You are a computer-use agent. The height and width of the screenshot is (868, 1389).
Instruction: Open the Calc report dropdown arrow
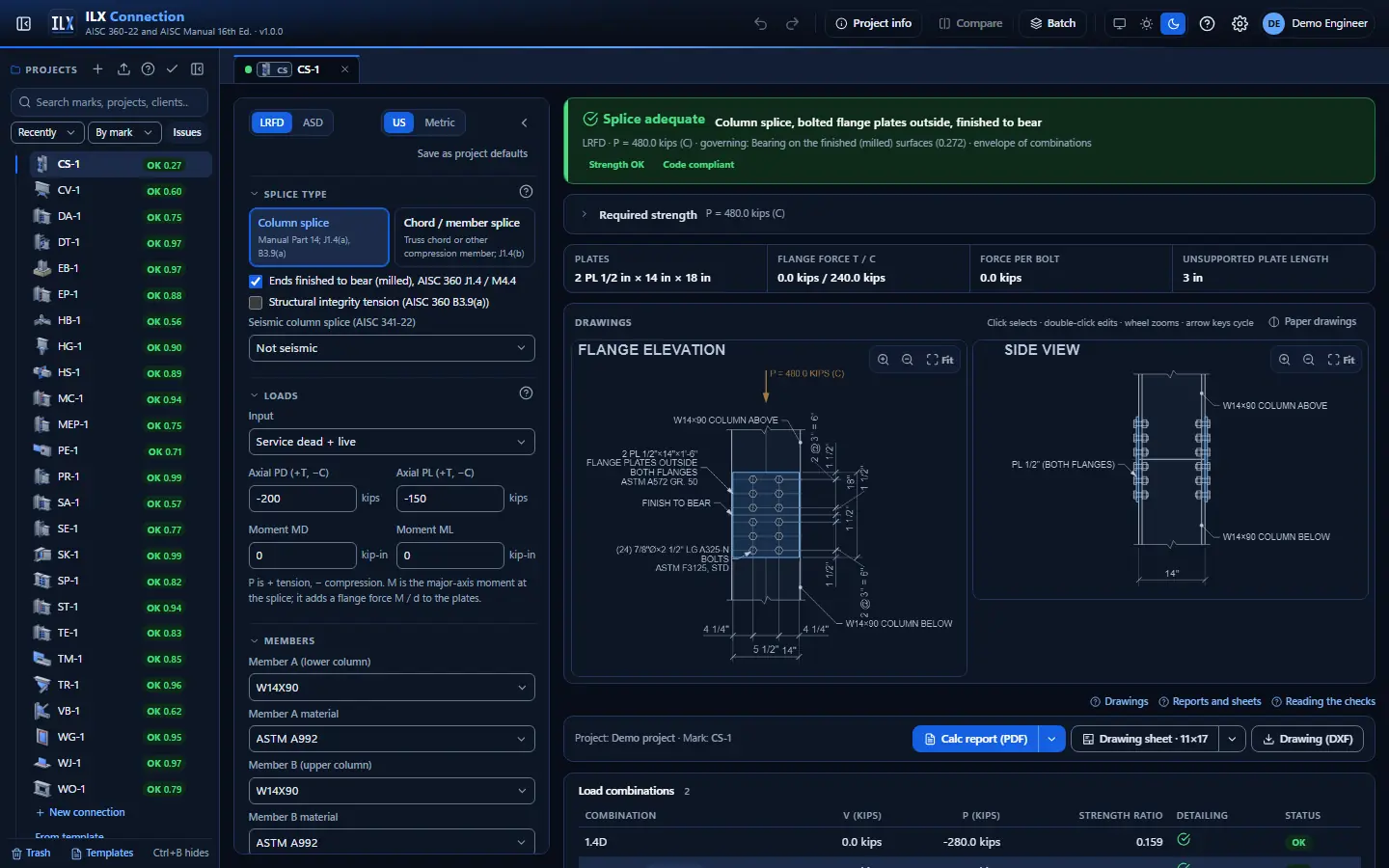(1051, 739)
